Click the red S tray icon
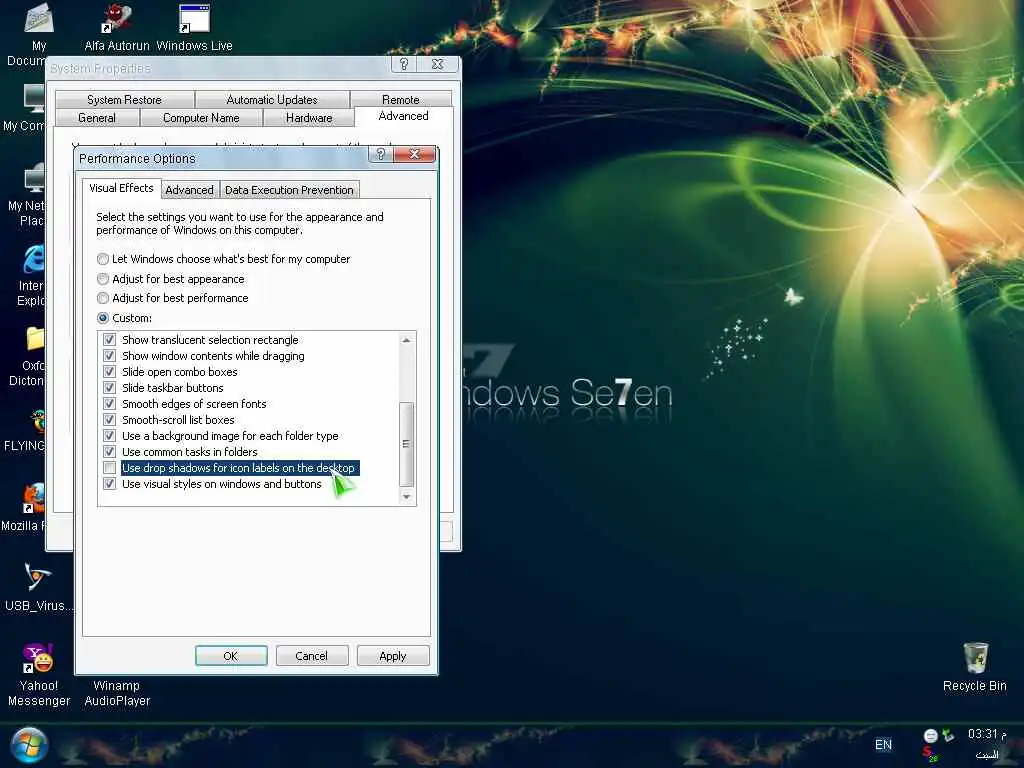The width and height of the screenshot is (1024, 768). tap(929, 754)
